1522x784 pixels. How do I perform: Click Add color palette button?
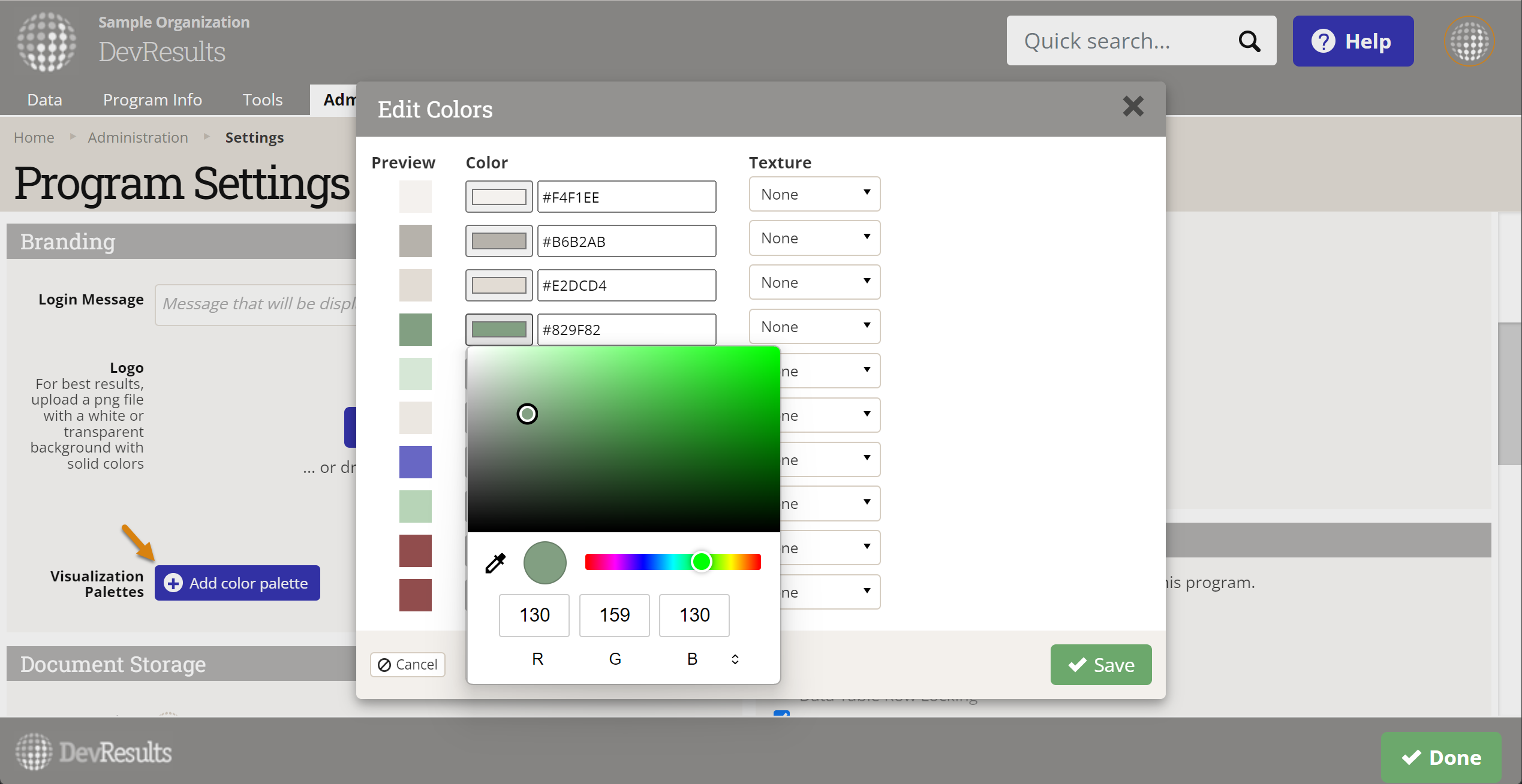click(x=237, y=583)
